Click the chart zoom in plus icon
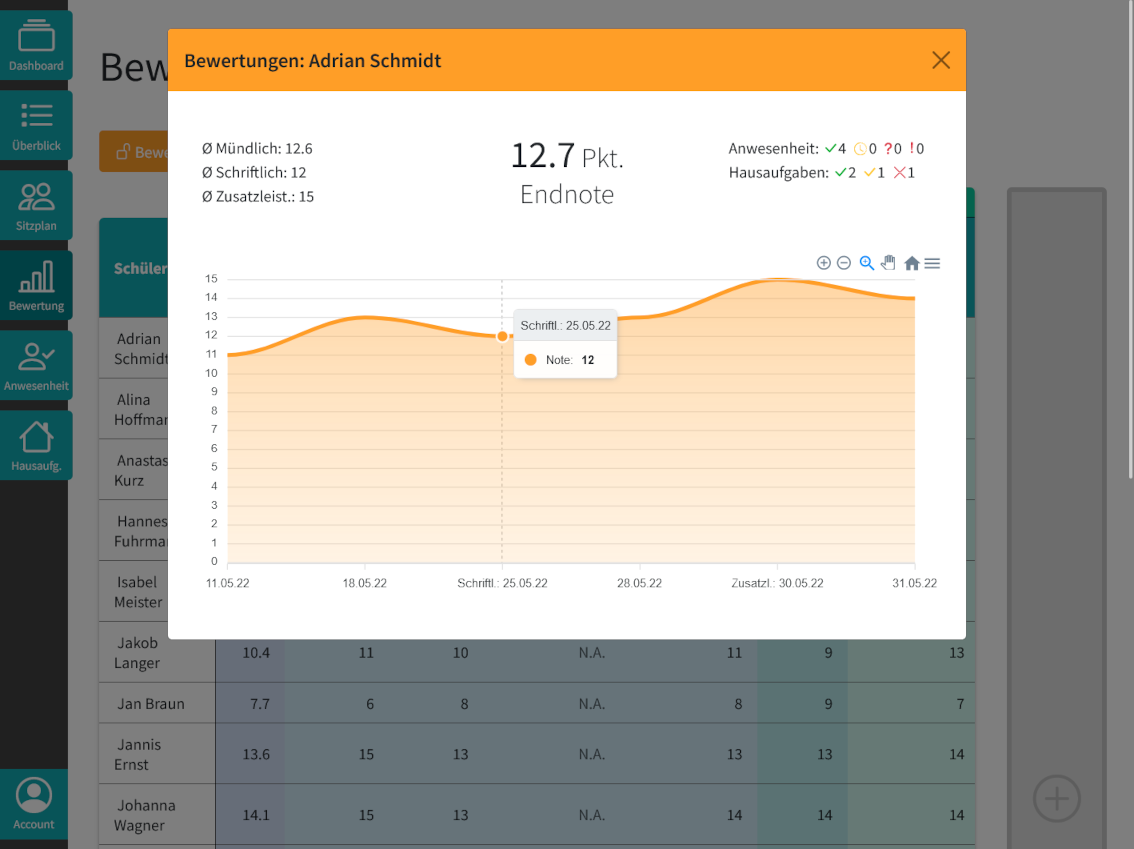Viewport: 1134px width, 849px height. [x=823, y=263]
